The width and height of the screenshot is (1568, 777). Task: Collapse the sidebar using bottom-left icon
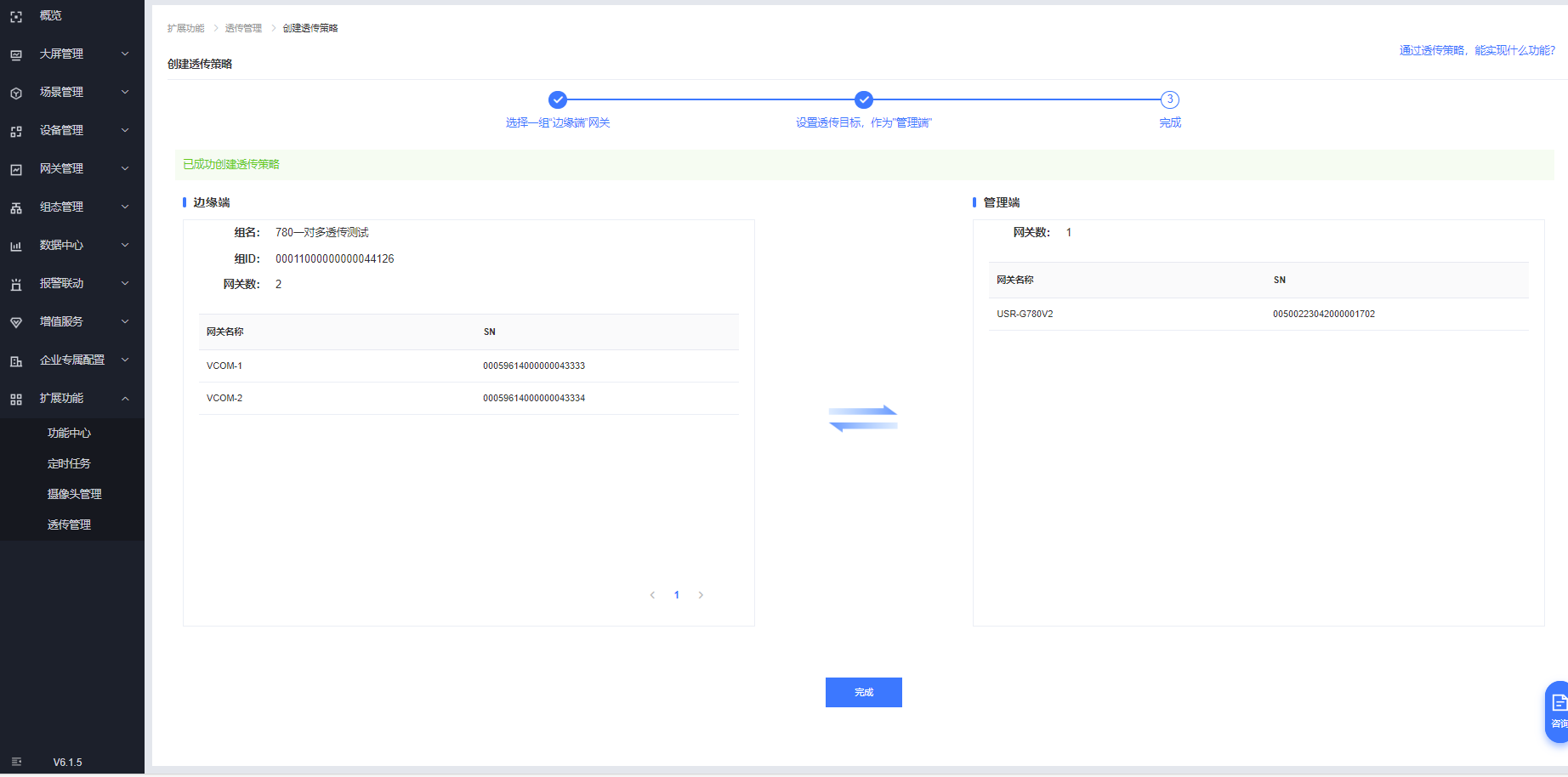click(x=16, y=762)
